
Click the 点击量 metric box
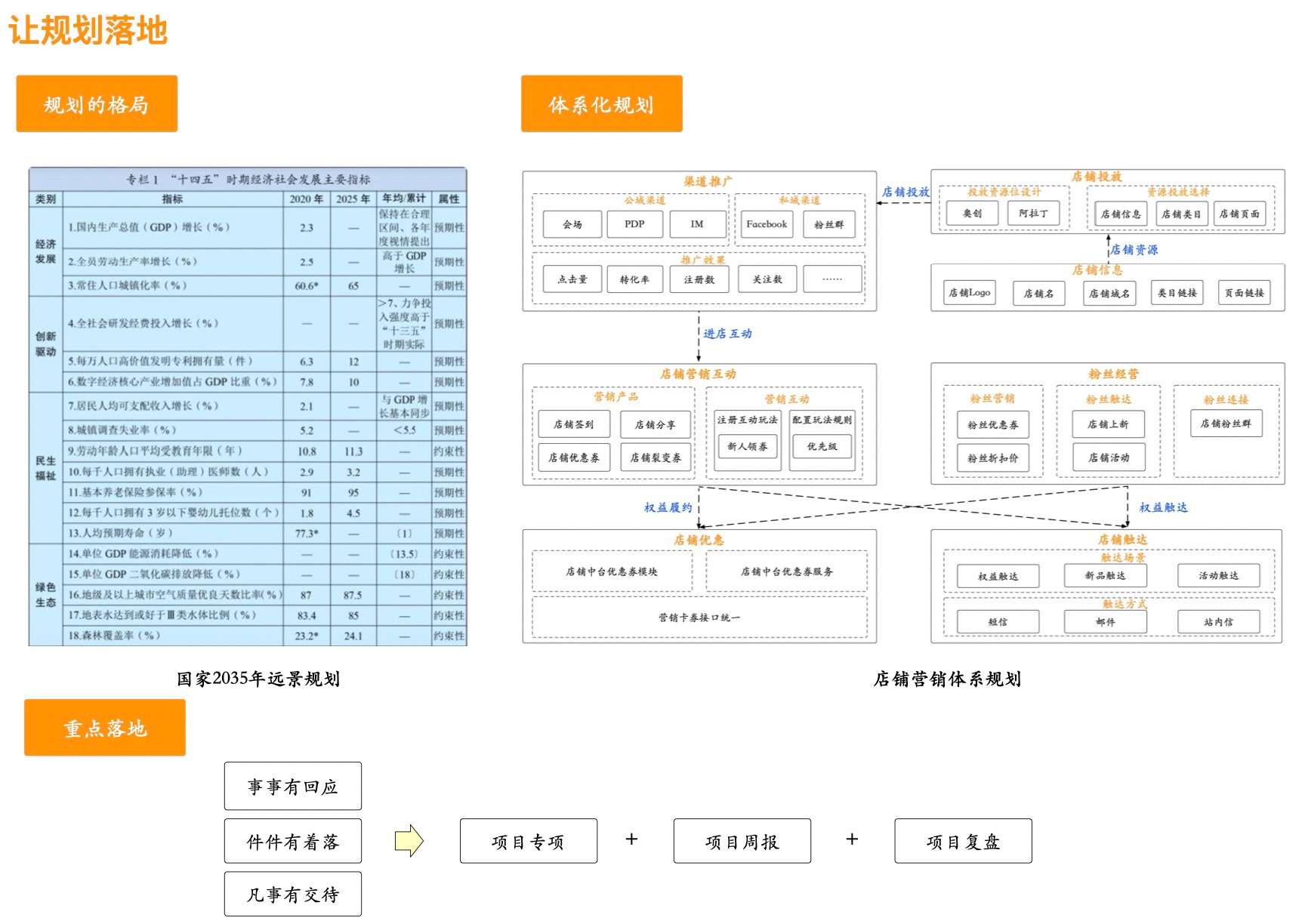572,279
